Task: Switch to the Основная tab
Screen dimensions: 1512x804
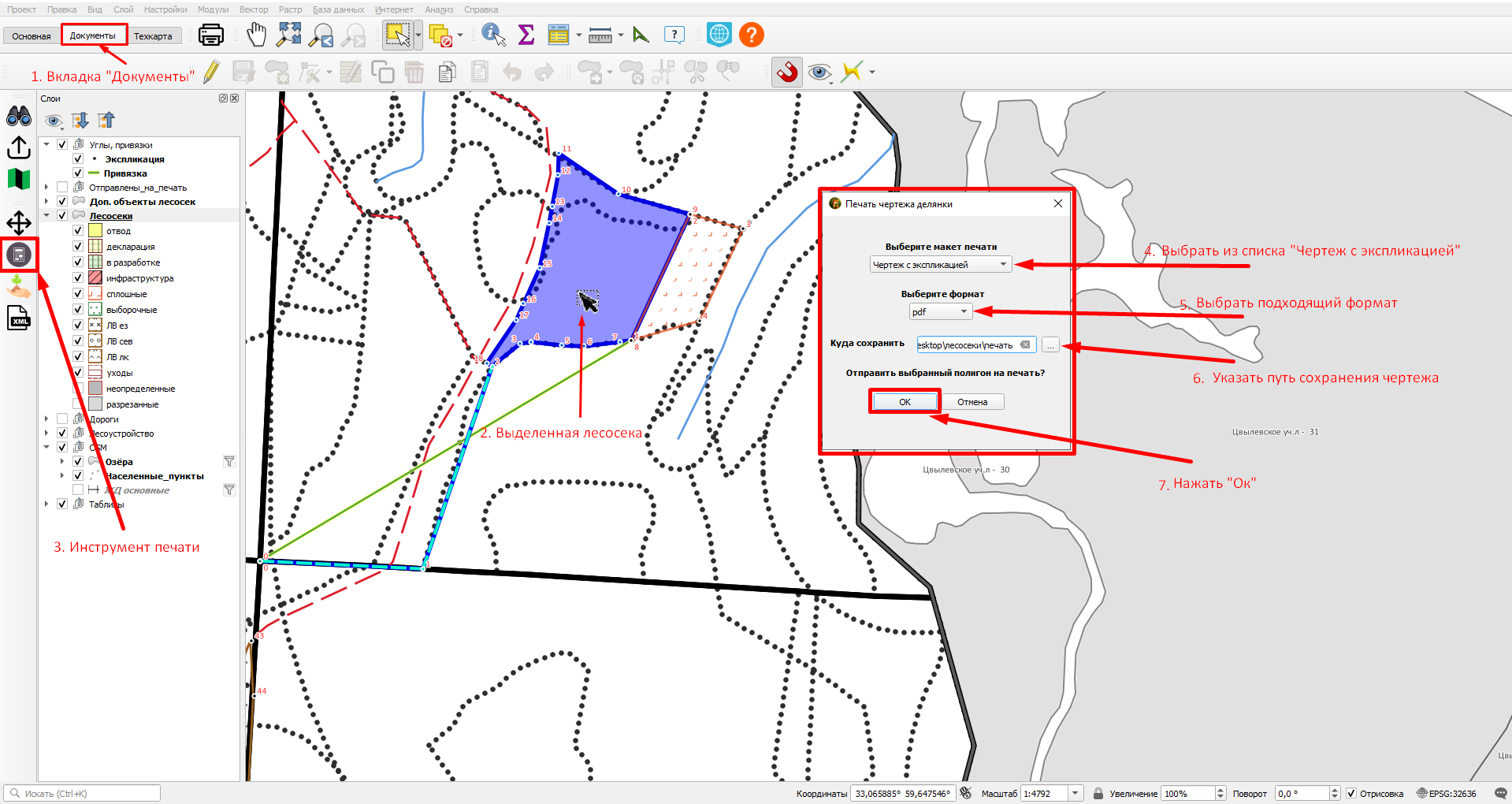Action: pos(32,35)
